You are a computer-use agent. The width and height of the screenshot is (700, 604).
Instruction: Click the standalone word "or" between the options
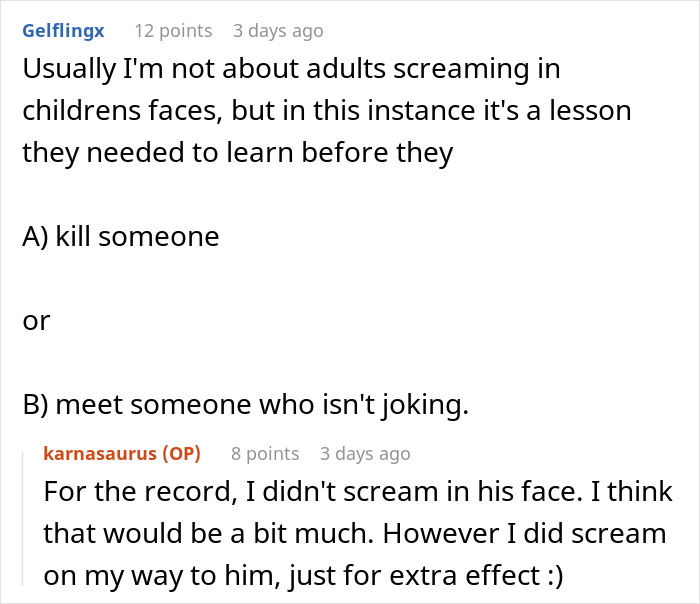pos(36,321)
